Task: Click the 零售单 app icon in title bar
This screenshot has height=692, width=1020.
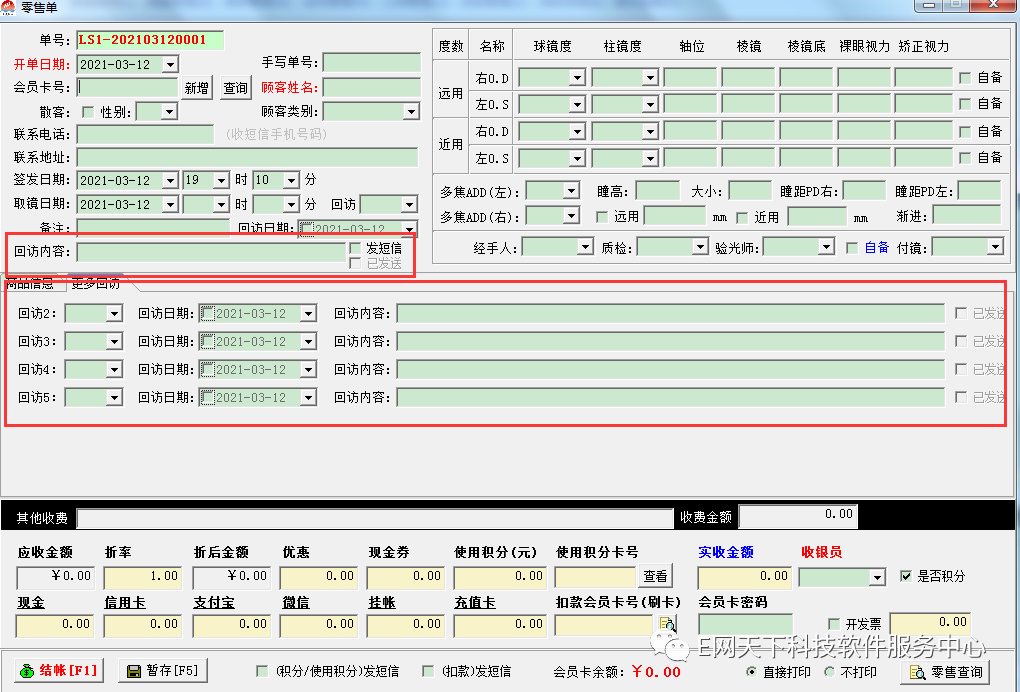Action: 8,7
